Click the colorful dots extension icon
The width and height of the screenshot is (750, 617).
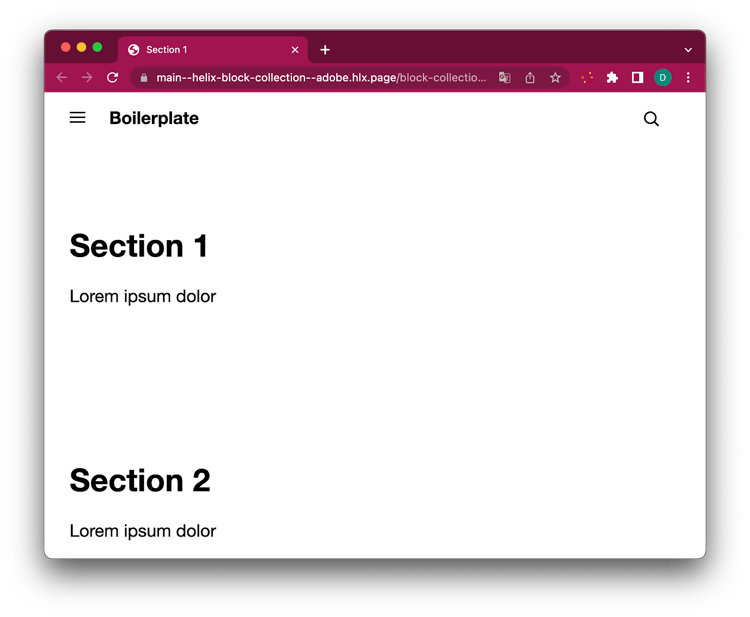click(587, 77)
